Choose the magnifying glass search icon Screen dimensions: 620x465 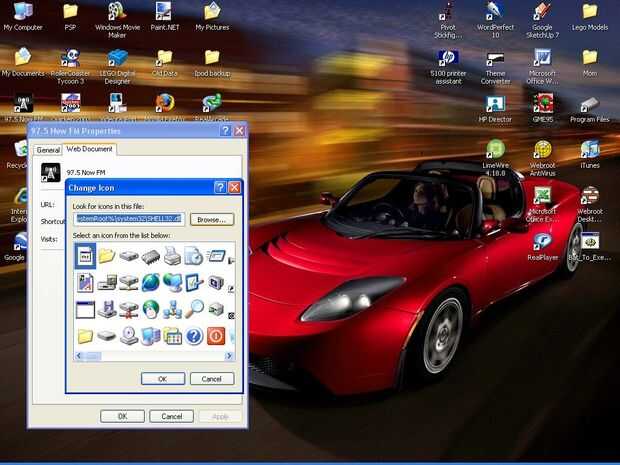coord(194,309)
